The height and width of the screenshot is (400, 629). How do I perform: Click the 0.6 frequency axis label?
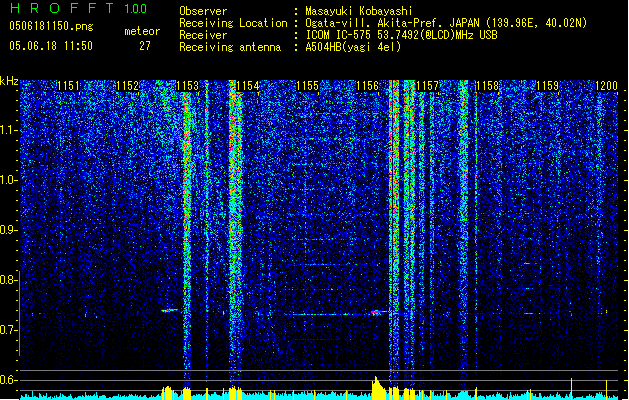pos(9,380)
